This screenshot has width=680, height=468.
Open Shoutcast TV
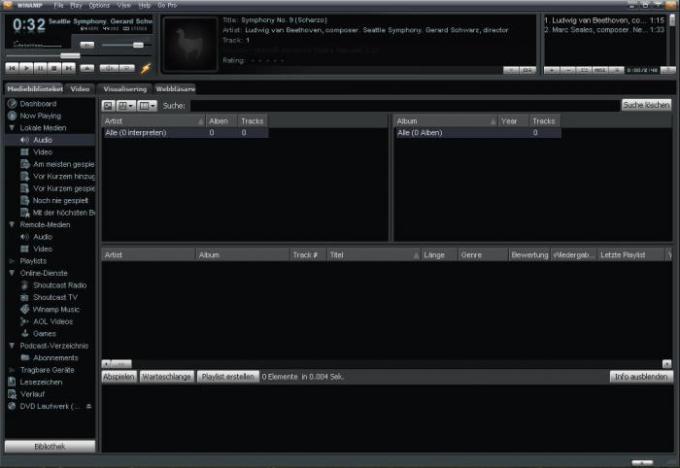point(55,297)
